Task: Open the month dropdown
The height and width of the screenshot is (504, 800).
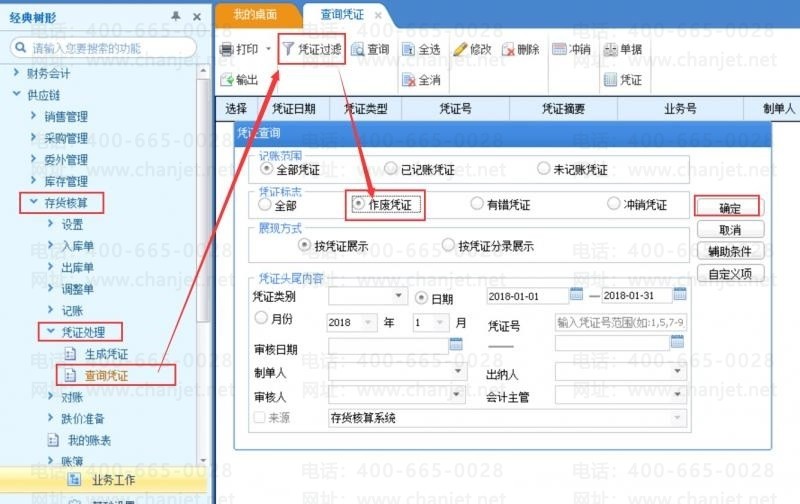Action: [x=439, y=322]
